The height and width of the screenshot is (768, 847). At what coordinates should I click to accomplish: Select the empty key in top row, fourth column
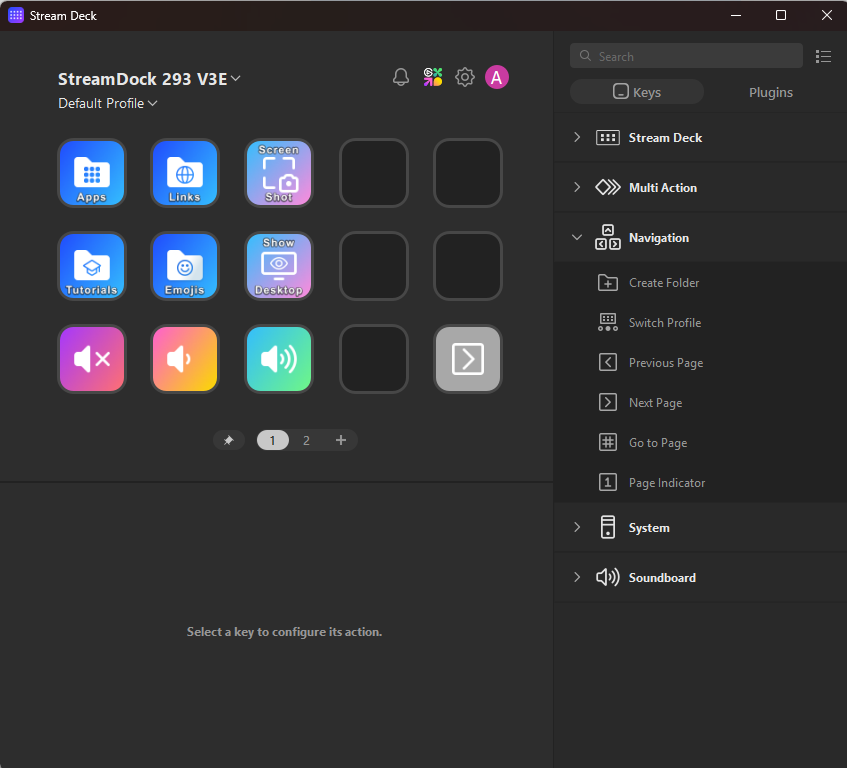[x=374, y=173]
